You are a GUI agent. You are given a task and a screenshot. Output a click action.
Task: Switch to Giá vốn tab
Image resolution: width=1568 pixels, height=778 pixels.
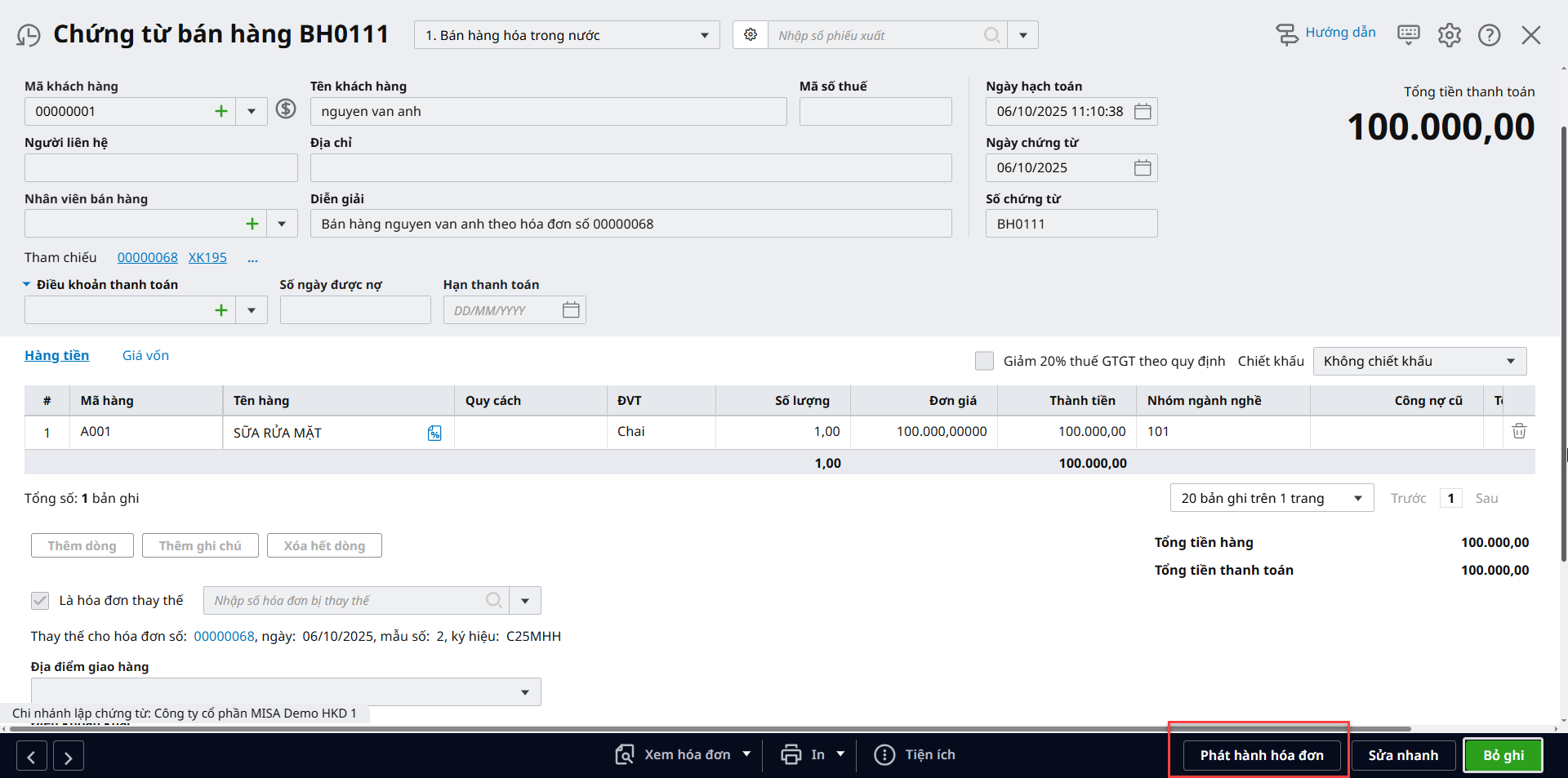point(145,355)
